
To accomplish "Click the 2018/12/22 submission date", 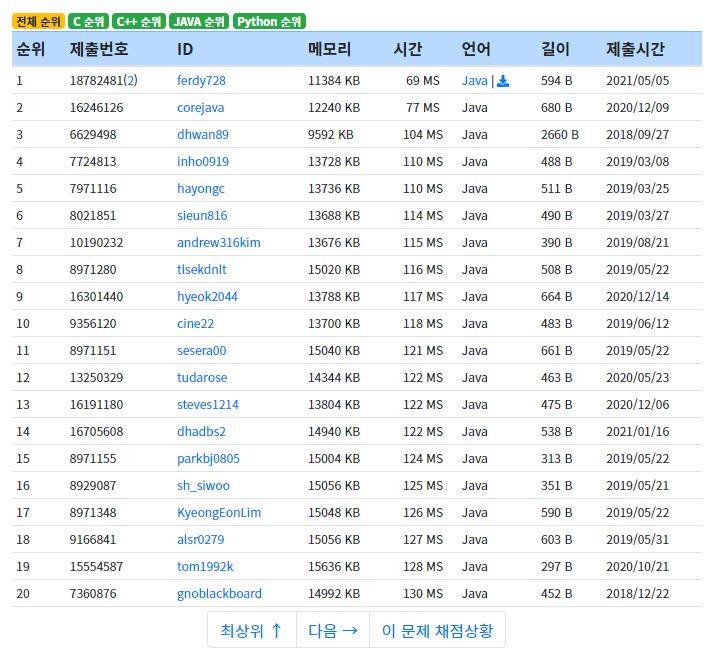I will (x=637, y=594).
